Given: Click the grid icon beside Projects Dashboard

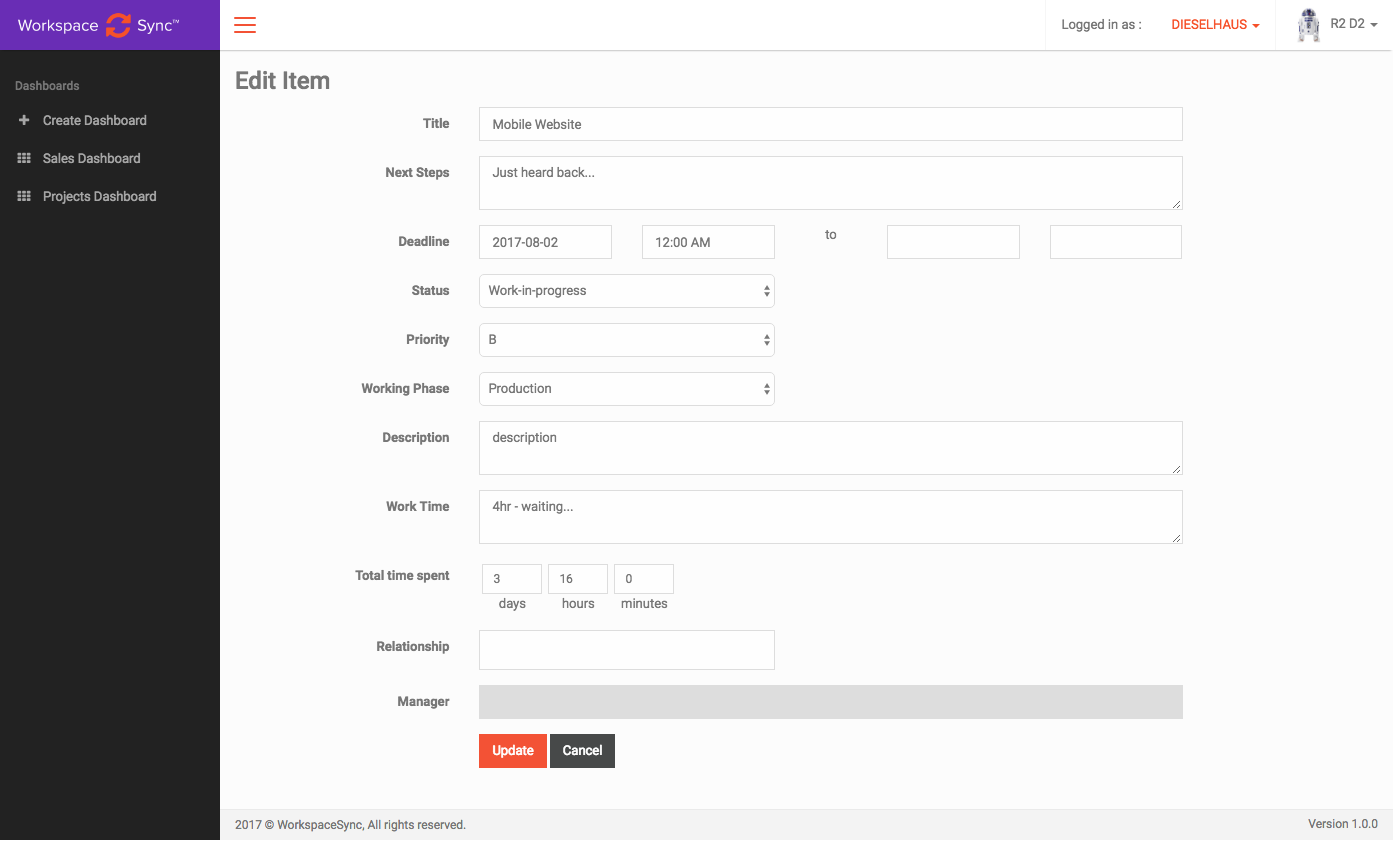Looking at the screenshot, I should tap(24, 196).
